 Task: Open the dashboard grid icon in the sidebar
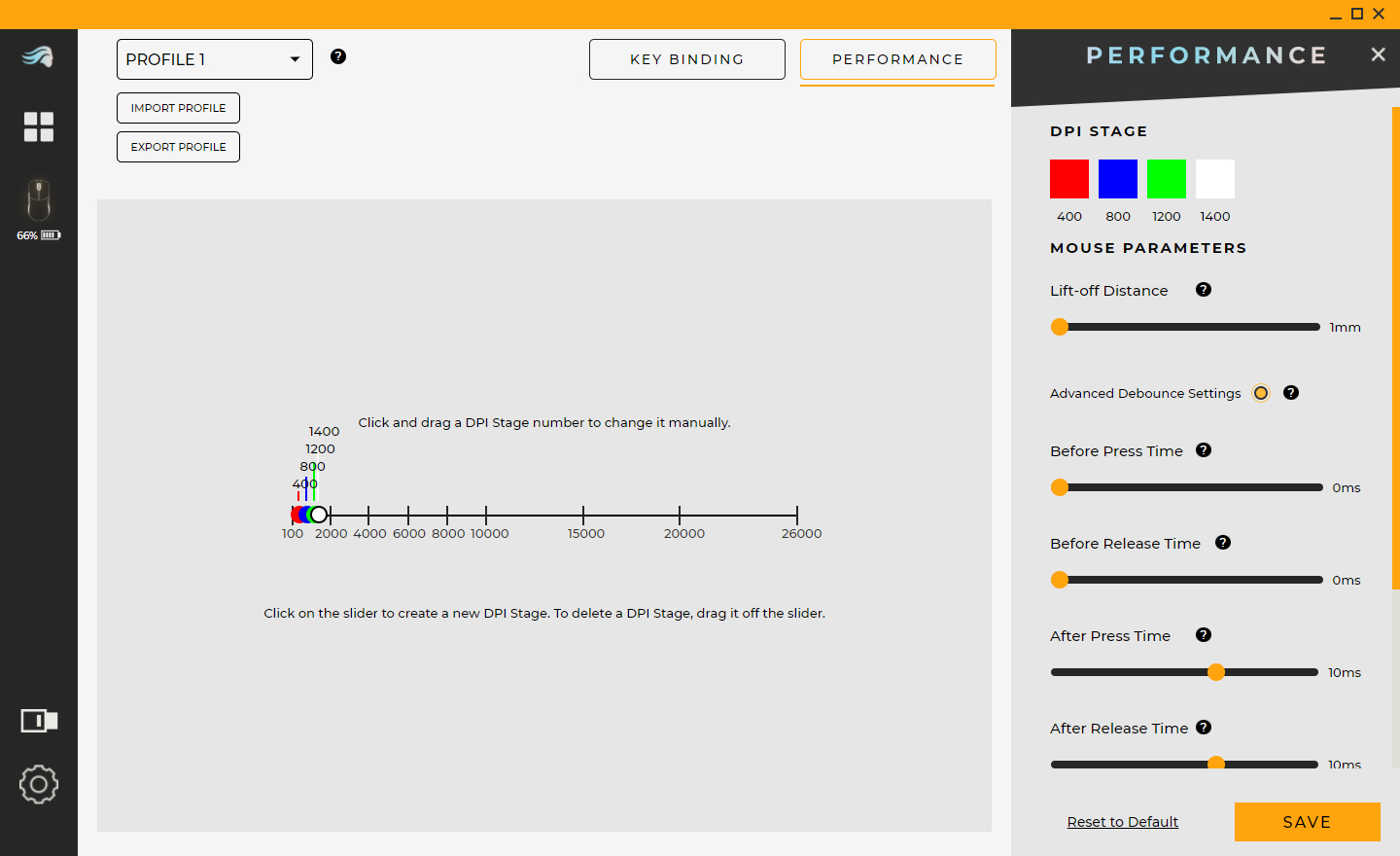click(39, 126)
